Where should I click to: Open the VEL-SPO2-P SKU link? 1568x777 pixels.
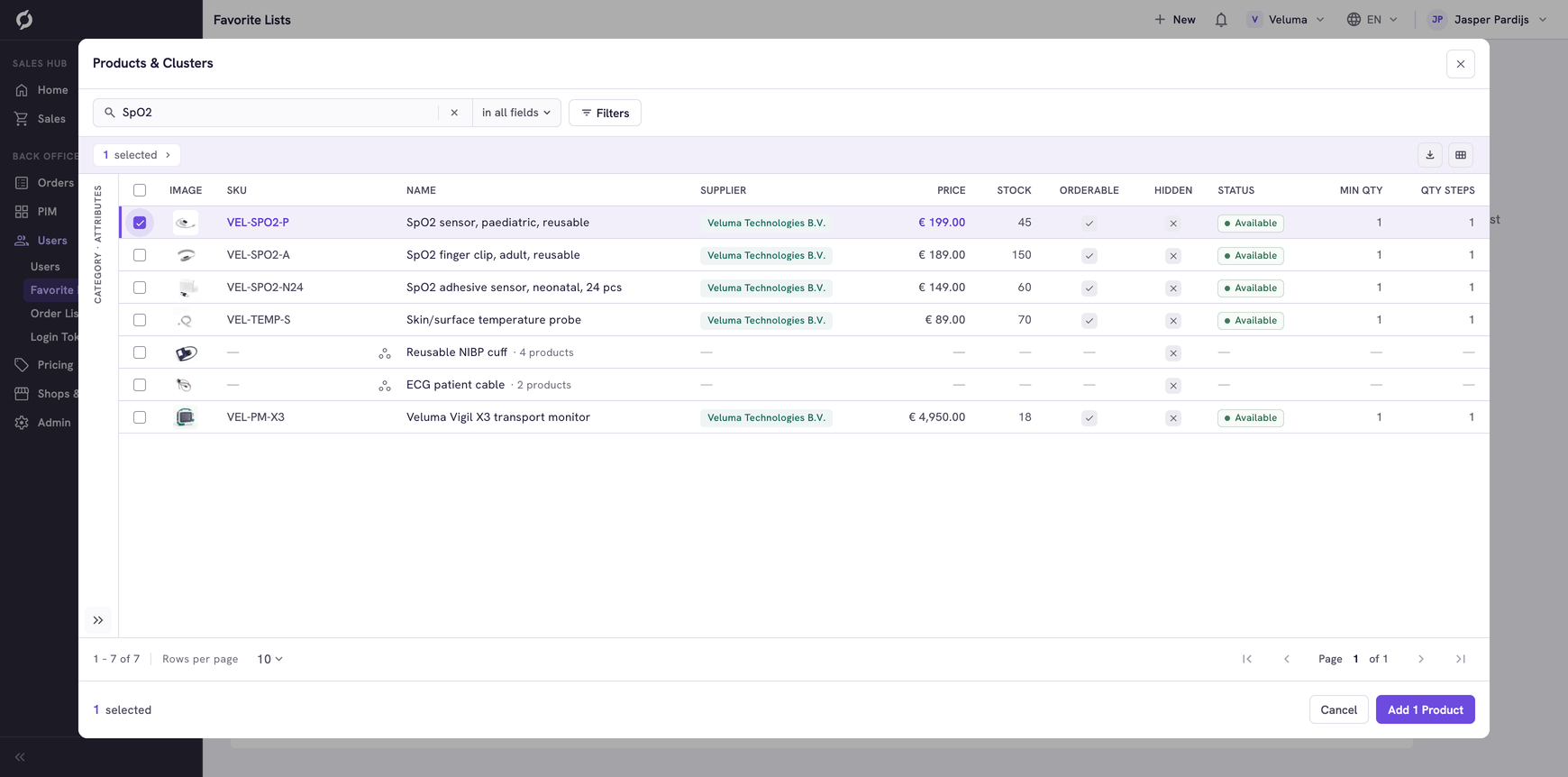[258, 223]
